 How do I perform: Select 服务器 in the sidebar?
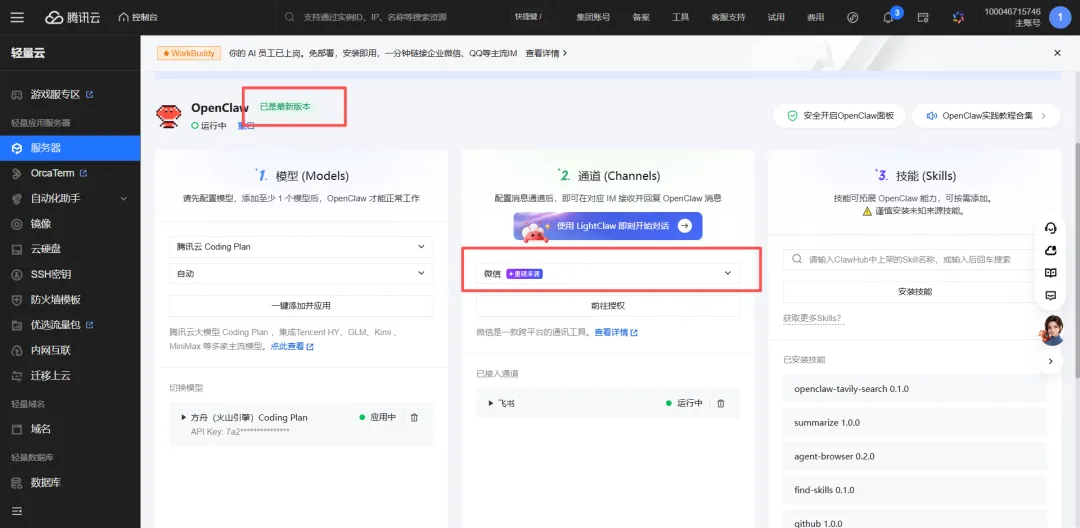tap(70, 147)
